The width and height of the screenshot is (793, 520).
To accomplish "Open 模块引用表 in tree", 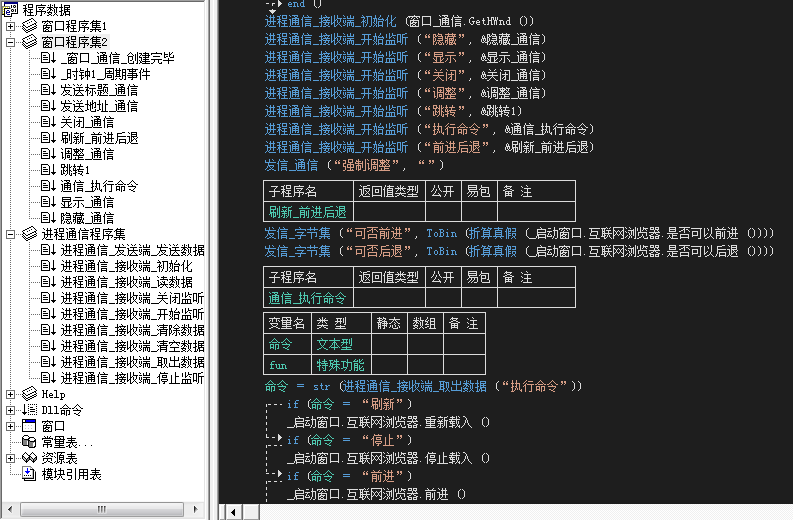I will [x=71, y=474].
